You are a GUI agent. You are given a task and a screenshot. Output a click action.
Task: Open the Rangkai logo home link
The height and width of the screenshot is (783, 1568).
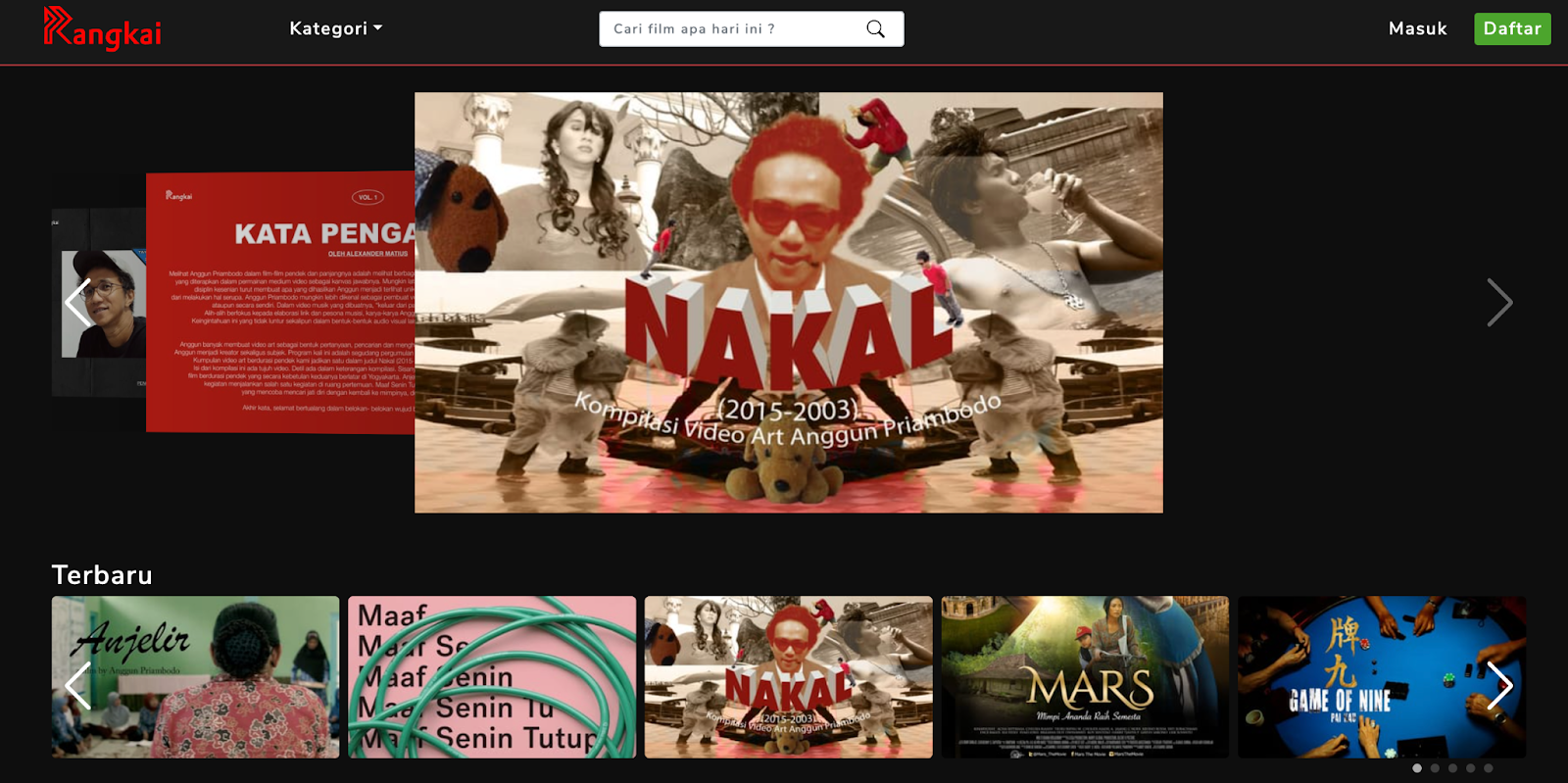(102, 28)
